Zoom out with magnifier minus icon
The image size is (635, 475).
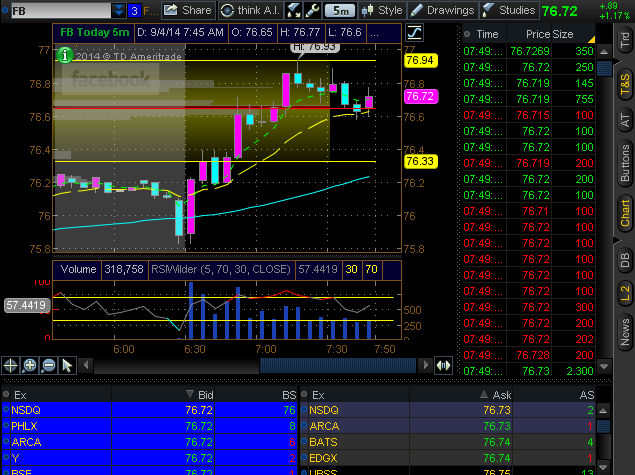[49, 366]
